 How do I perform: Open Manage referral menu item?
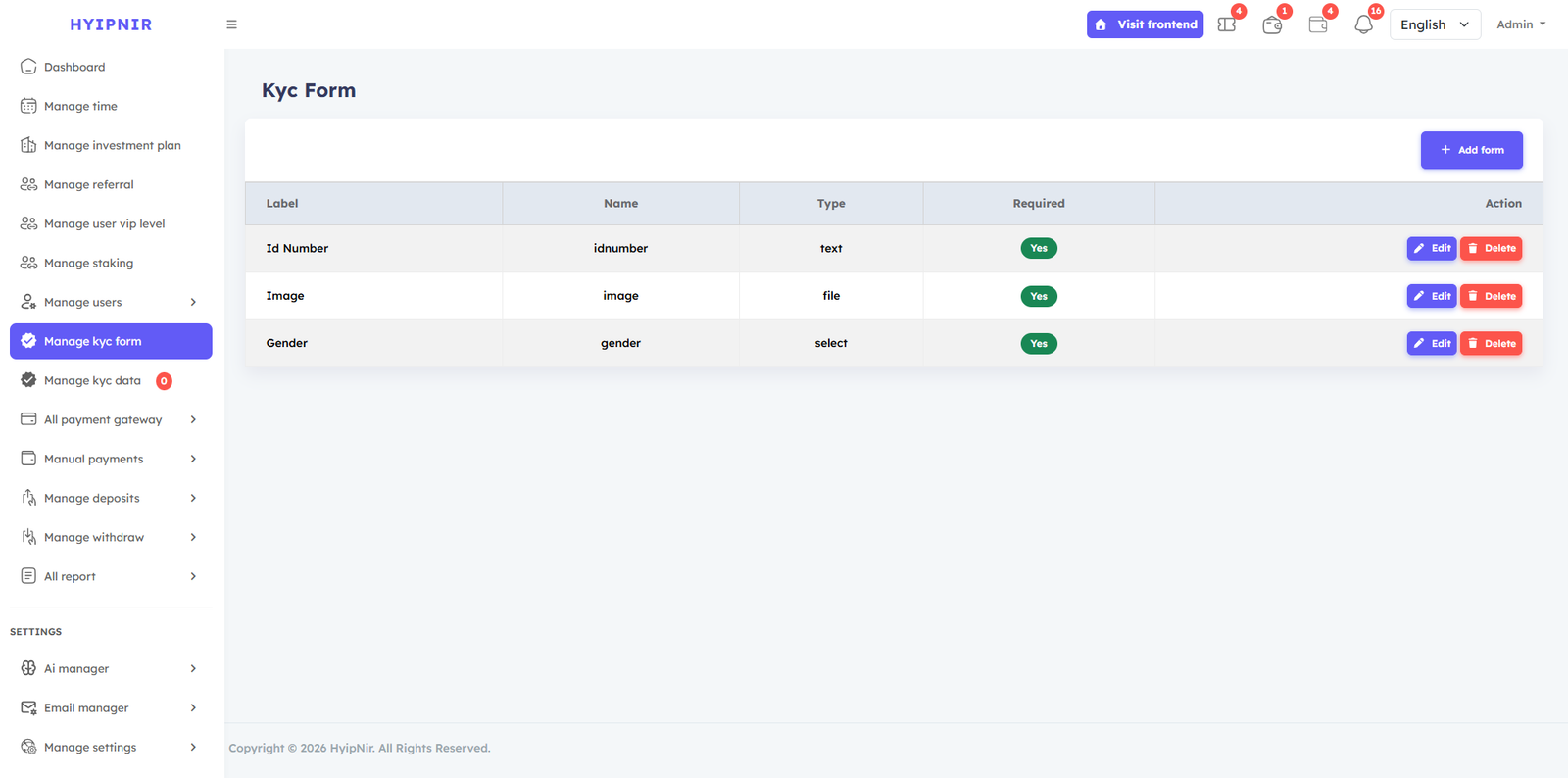click(111, 184)
